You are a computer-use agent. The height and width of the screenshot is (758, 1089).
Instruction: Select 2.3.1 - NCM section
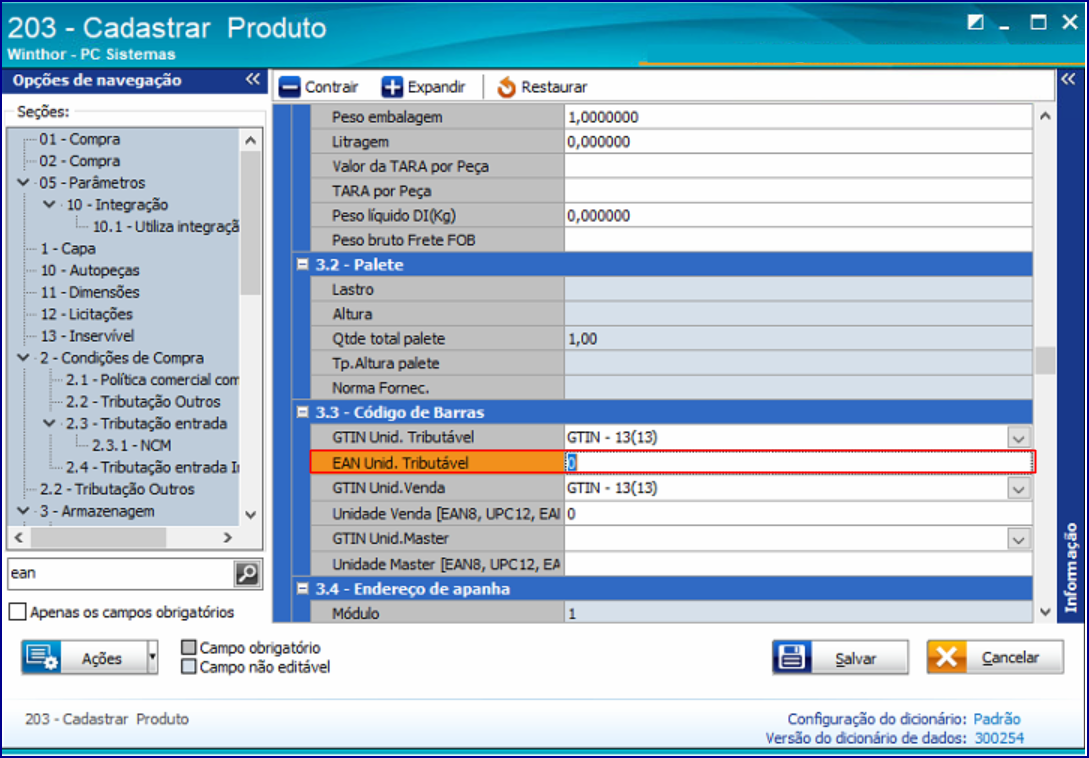pos(131,445)
